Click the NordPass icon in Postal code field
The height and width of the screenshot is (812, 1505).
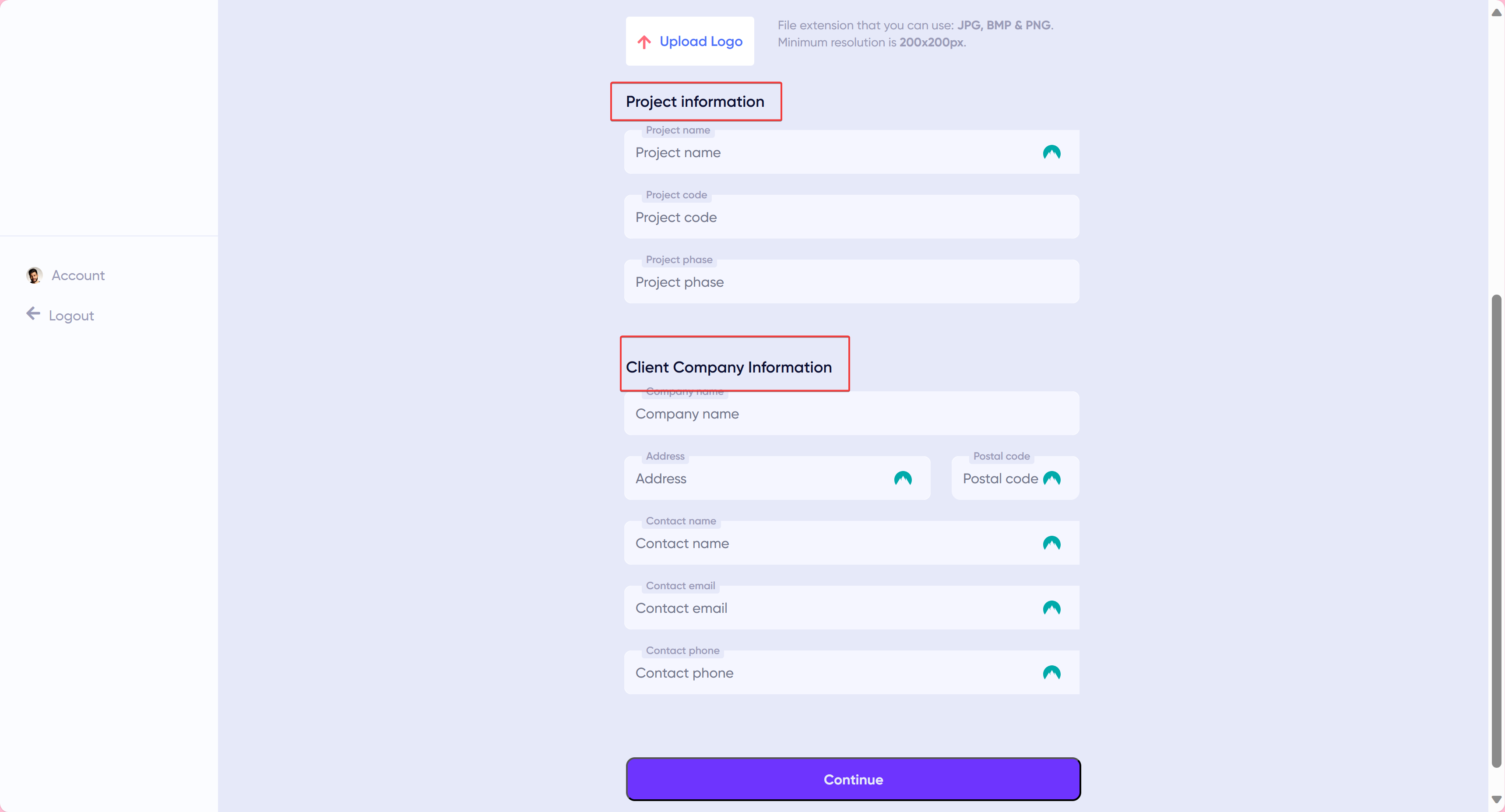tap(1051, 478)
